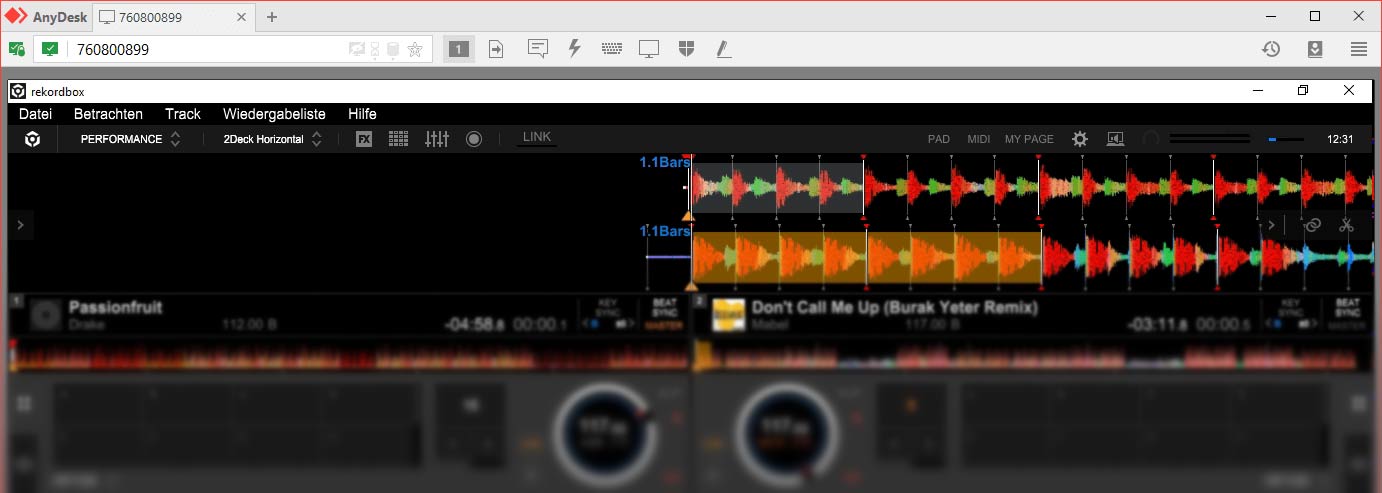Open the FX panel
This screenshot has width=1382, height=493.
click(x=364, y=139)
